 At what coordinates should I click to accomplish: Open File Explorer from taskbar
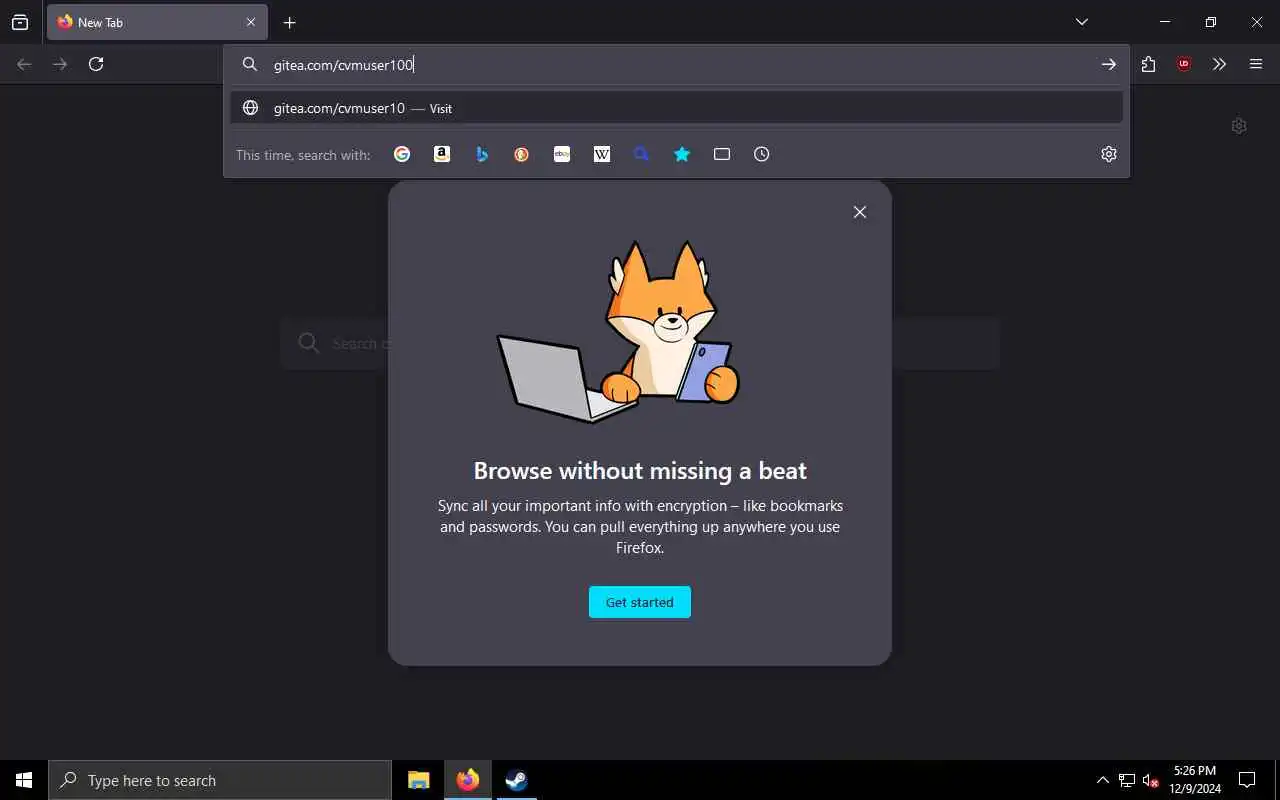(x=419, y=780)
